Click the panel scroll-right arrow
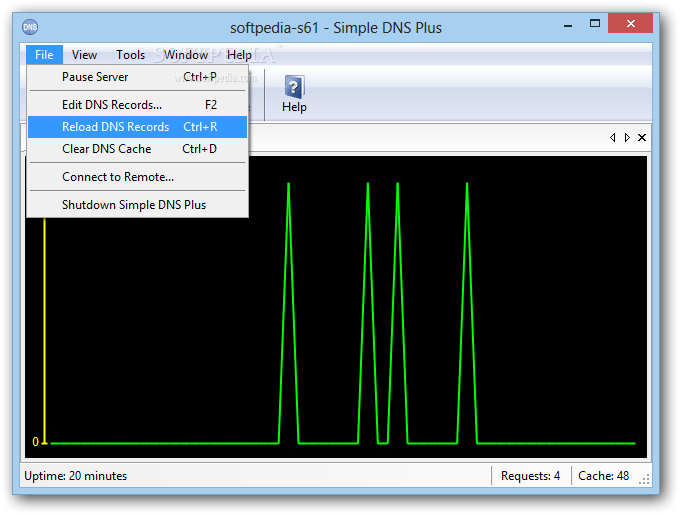Screen dimensions: 680x515 click(627, 137)
